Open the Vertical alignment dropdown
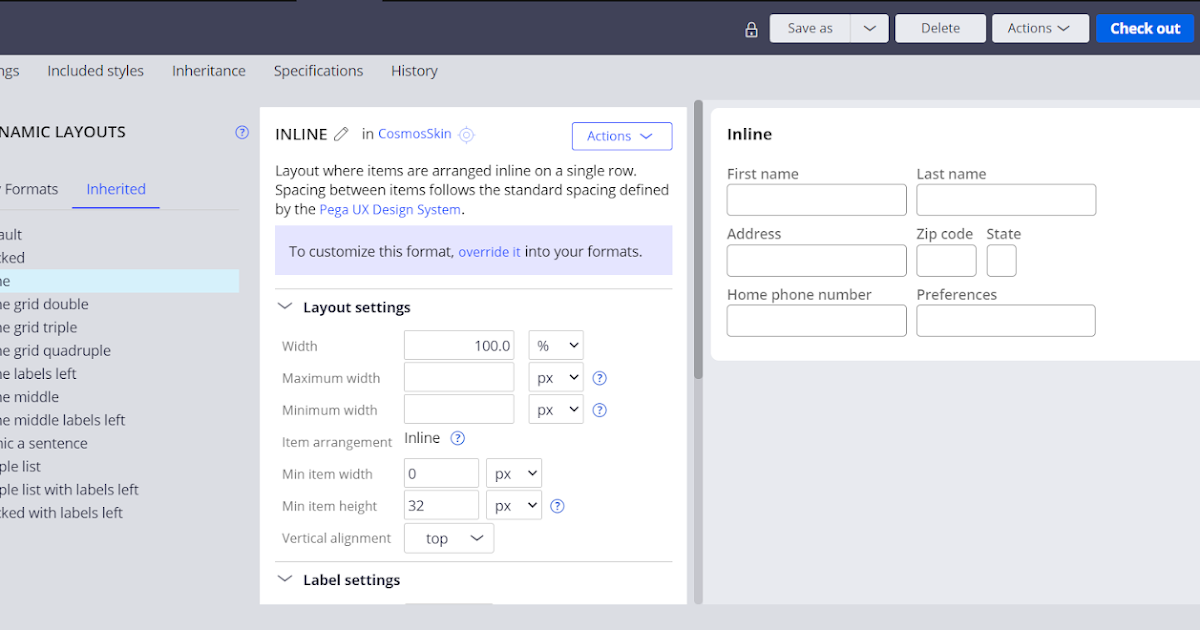Image resolution: width=1200 pixels, height=630 pixels. pyautogui.click(x=448, y=538)
